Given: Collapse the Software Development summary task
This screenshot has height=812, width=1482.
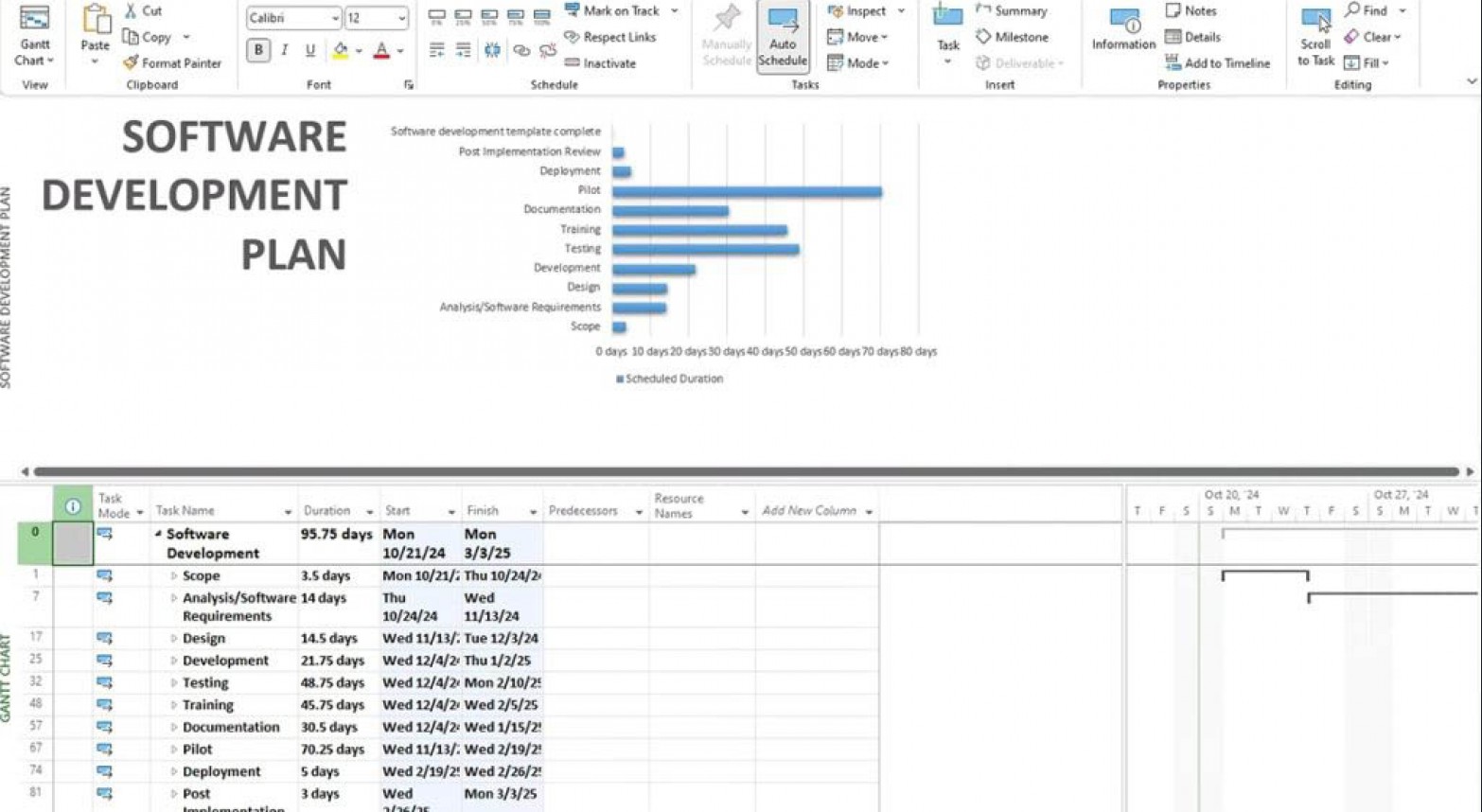Looking at the screenshot, I should click(158, 535).
